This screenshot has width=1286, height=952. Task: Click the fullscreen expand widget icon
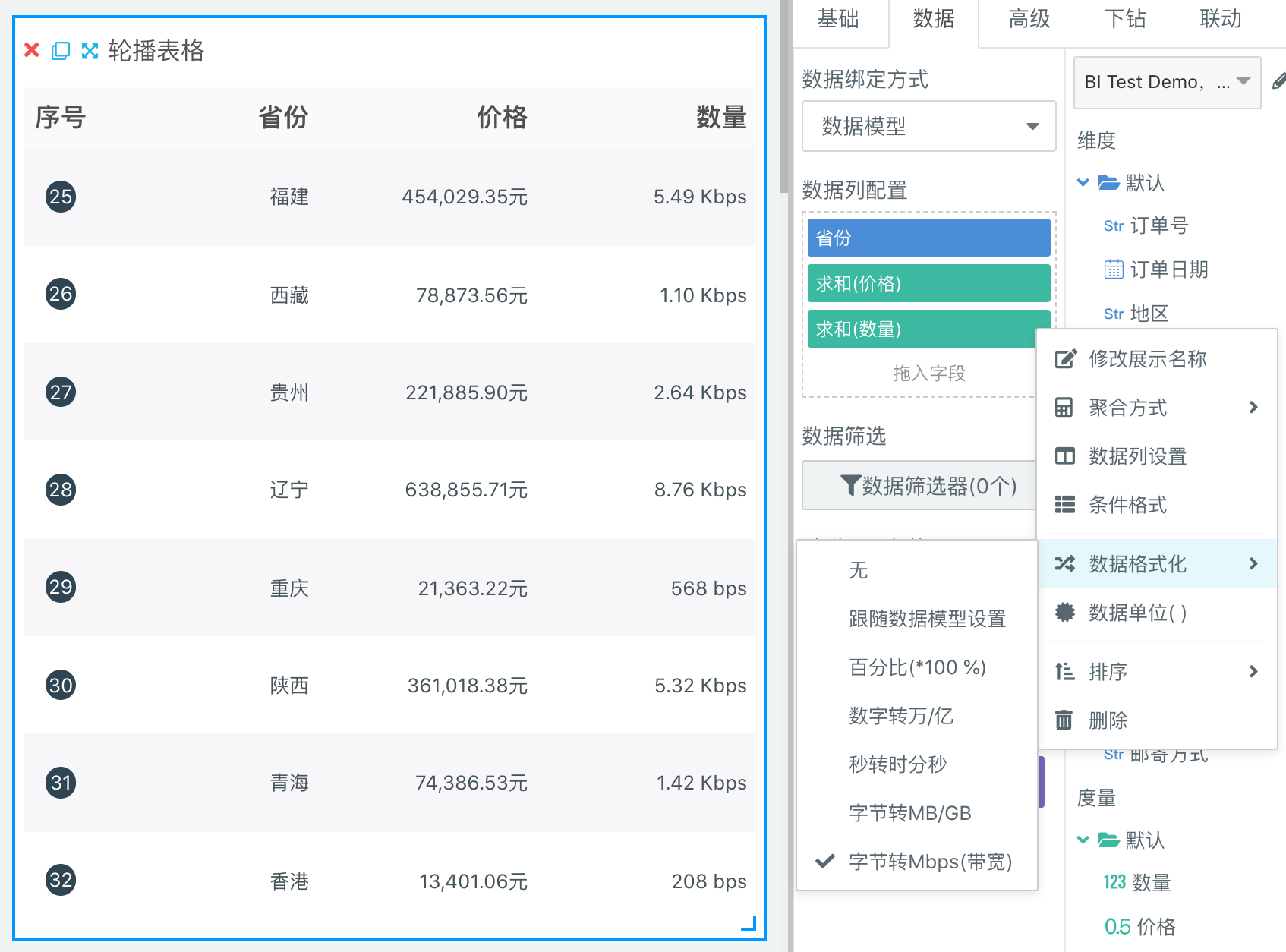pos(90,51)
